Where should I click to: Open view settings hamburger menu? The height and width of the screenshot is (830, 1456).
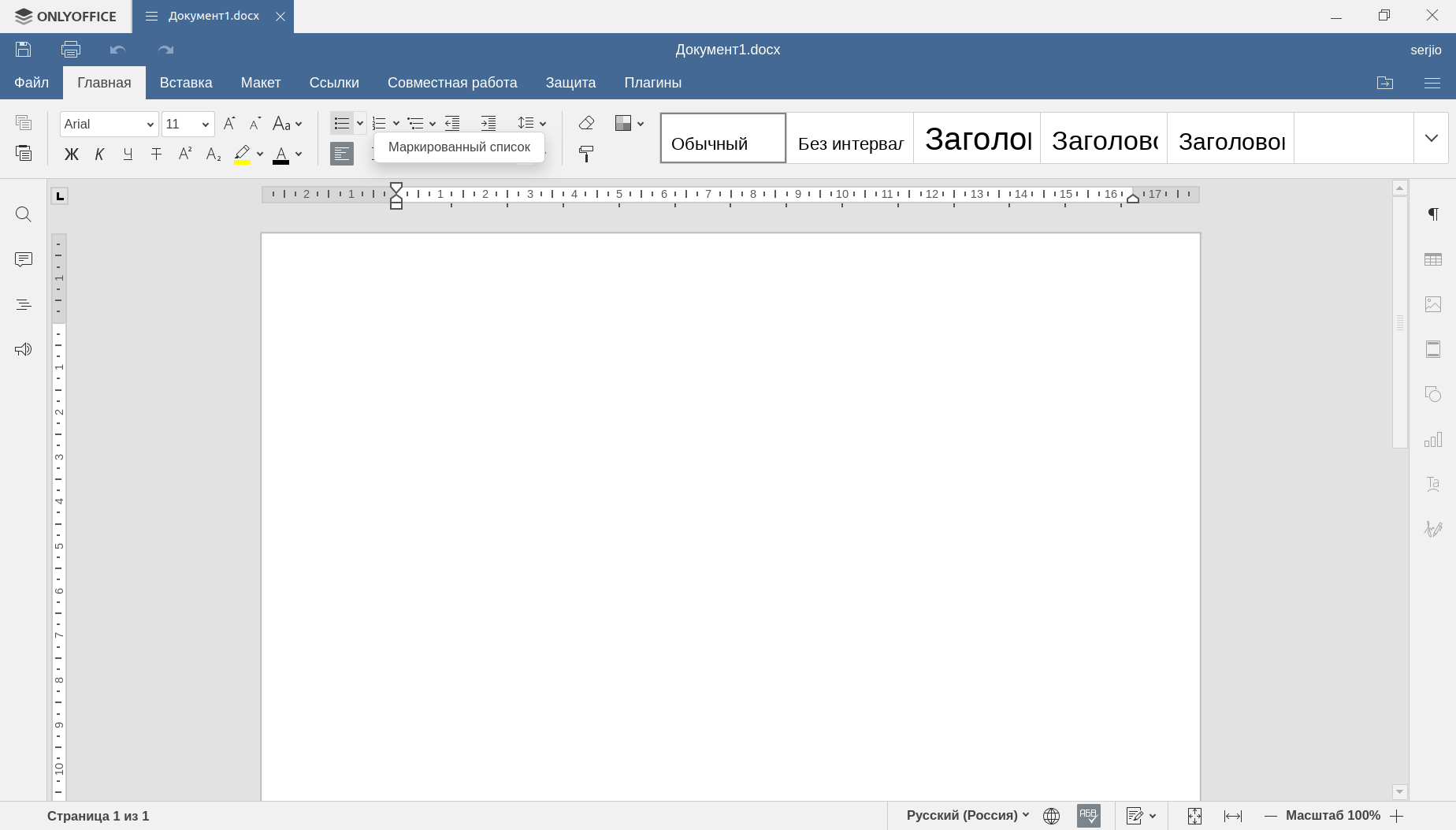tap(1432, 83)
